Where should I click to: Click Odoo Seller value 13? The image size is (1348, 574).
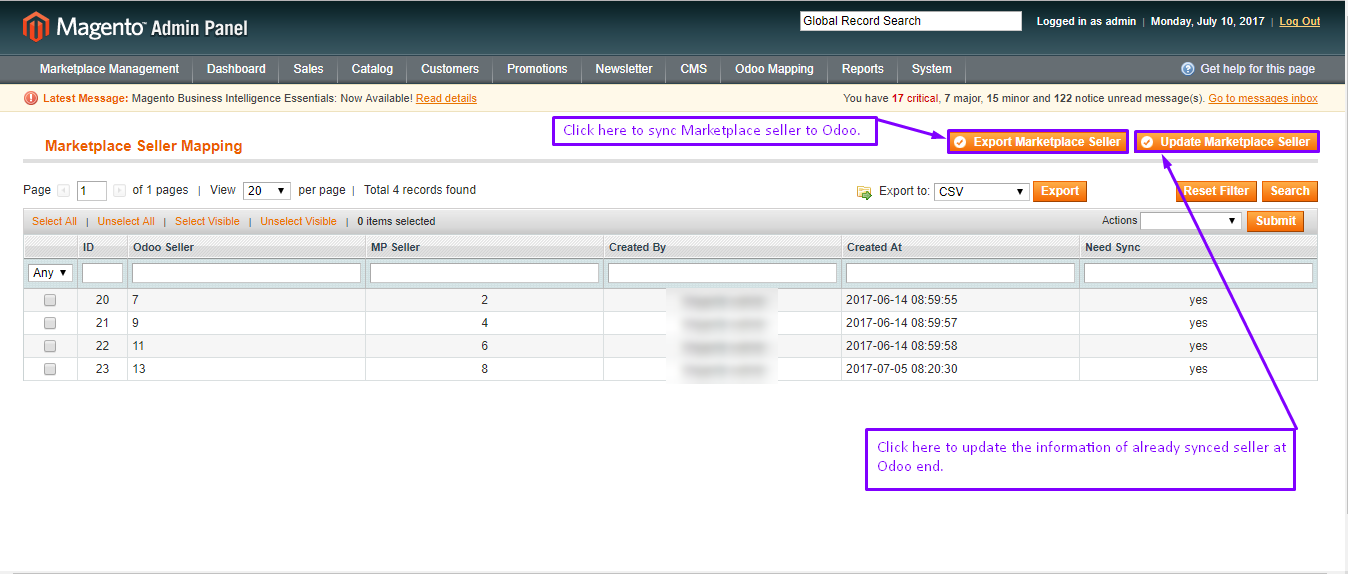[x=139, y=369]
